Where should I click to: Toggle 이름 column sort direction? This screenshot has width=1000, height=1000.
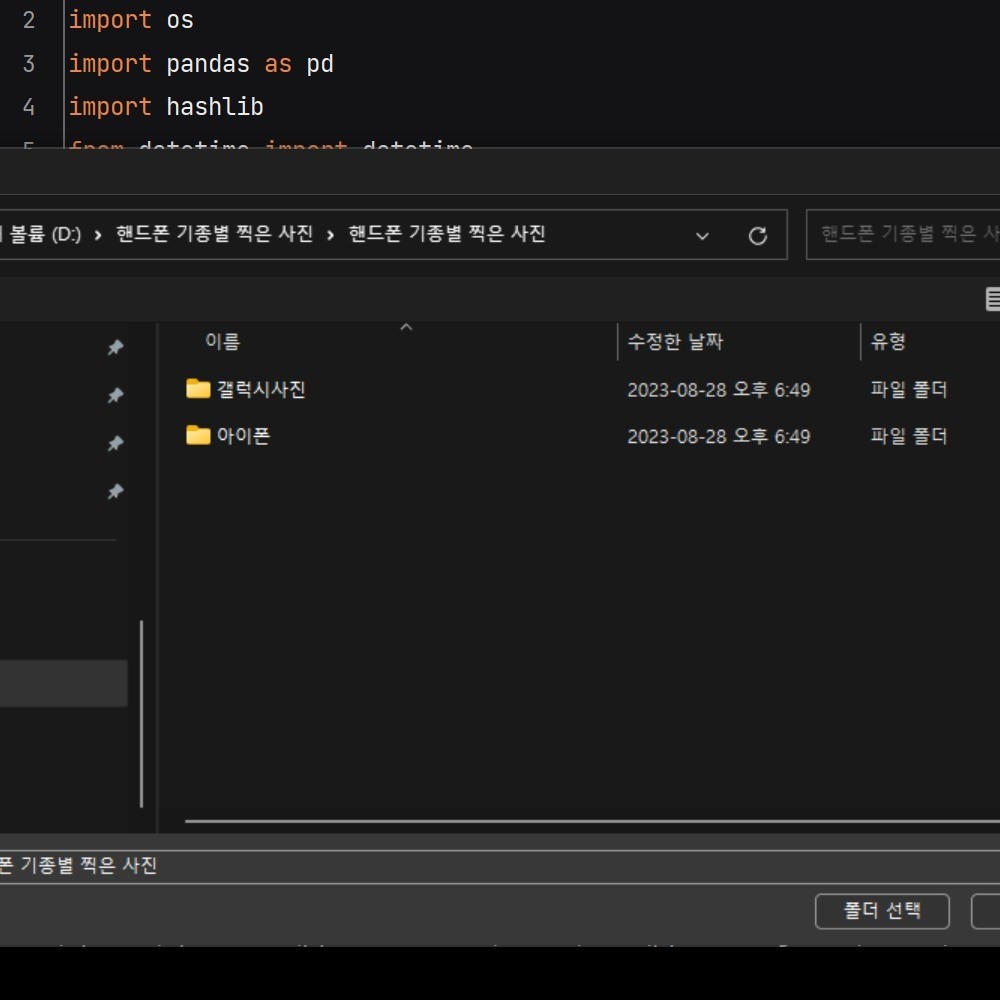[x=222, y=341]
